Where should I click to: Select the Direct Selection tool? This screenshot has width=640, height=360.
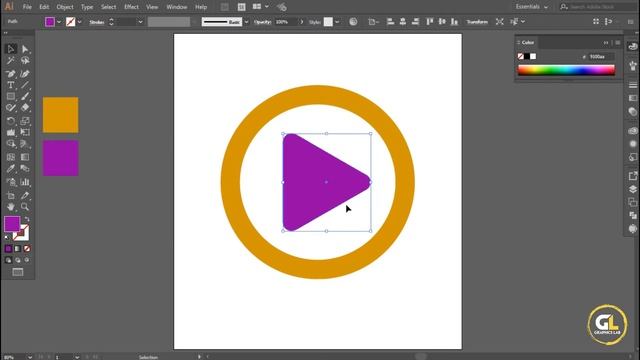(25, 49)
